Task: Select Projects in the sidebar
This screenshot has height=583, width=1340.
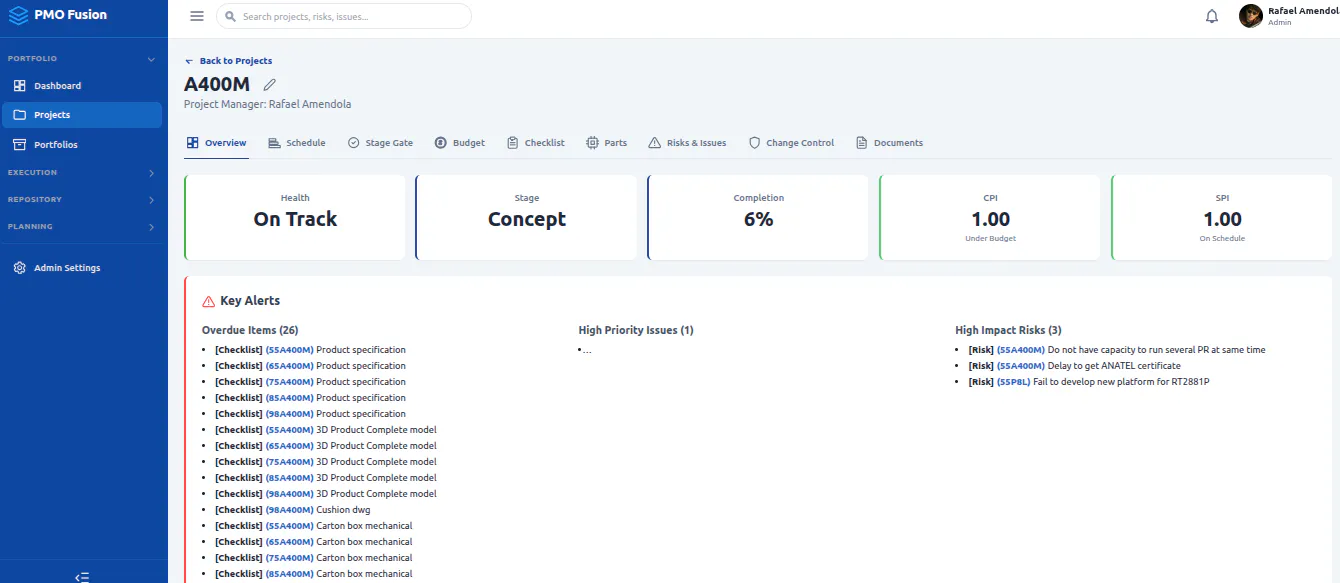Action: click(82, 115)
